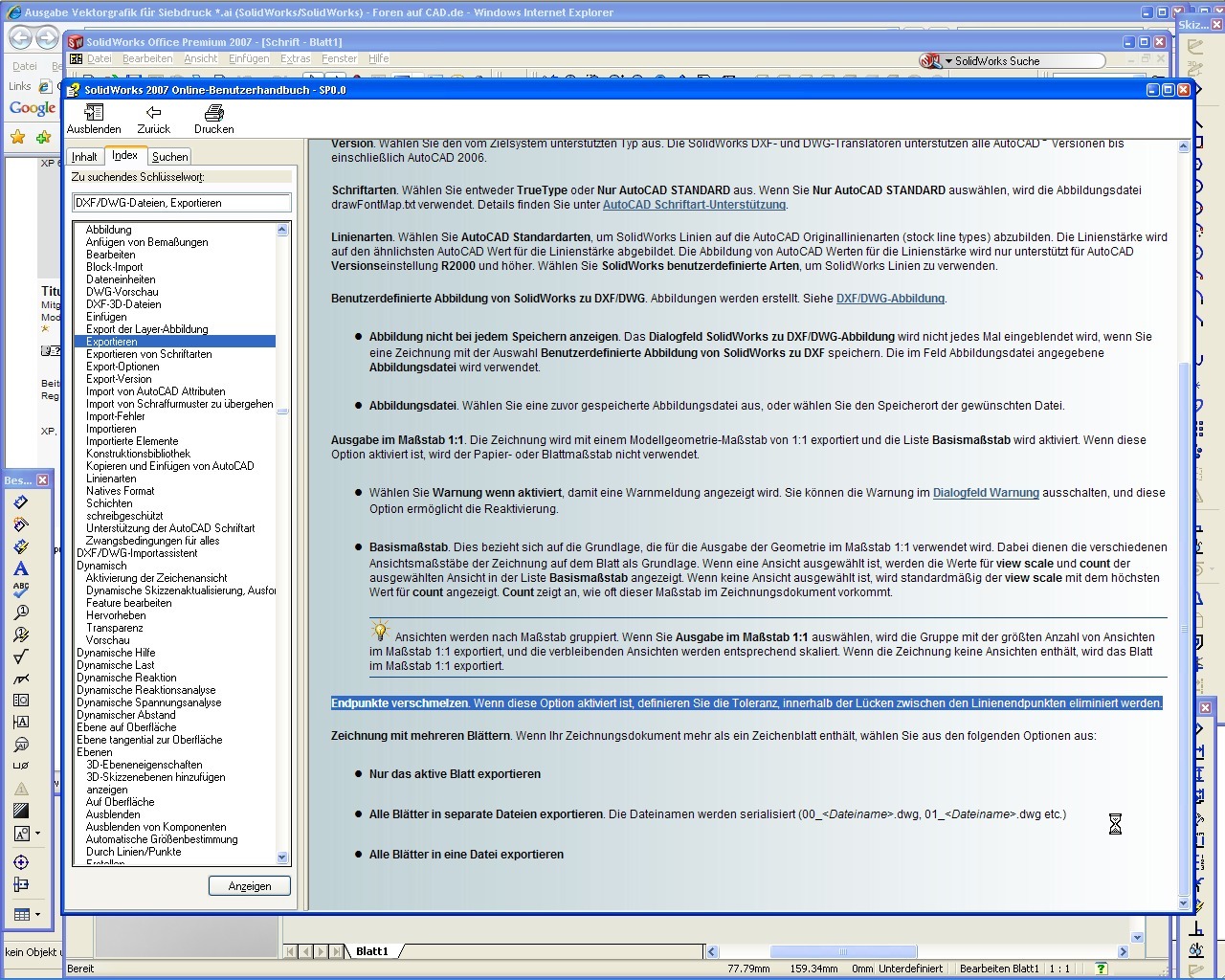This screenshot has height=980, width=1225.
Task: Click the help content scroll down arrow
Action: click(x=1184, y=902)
